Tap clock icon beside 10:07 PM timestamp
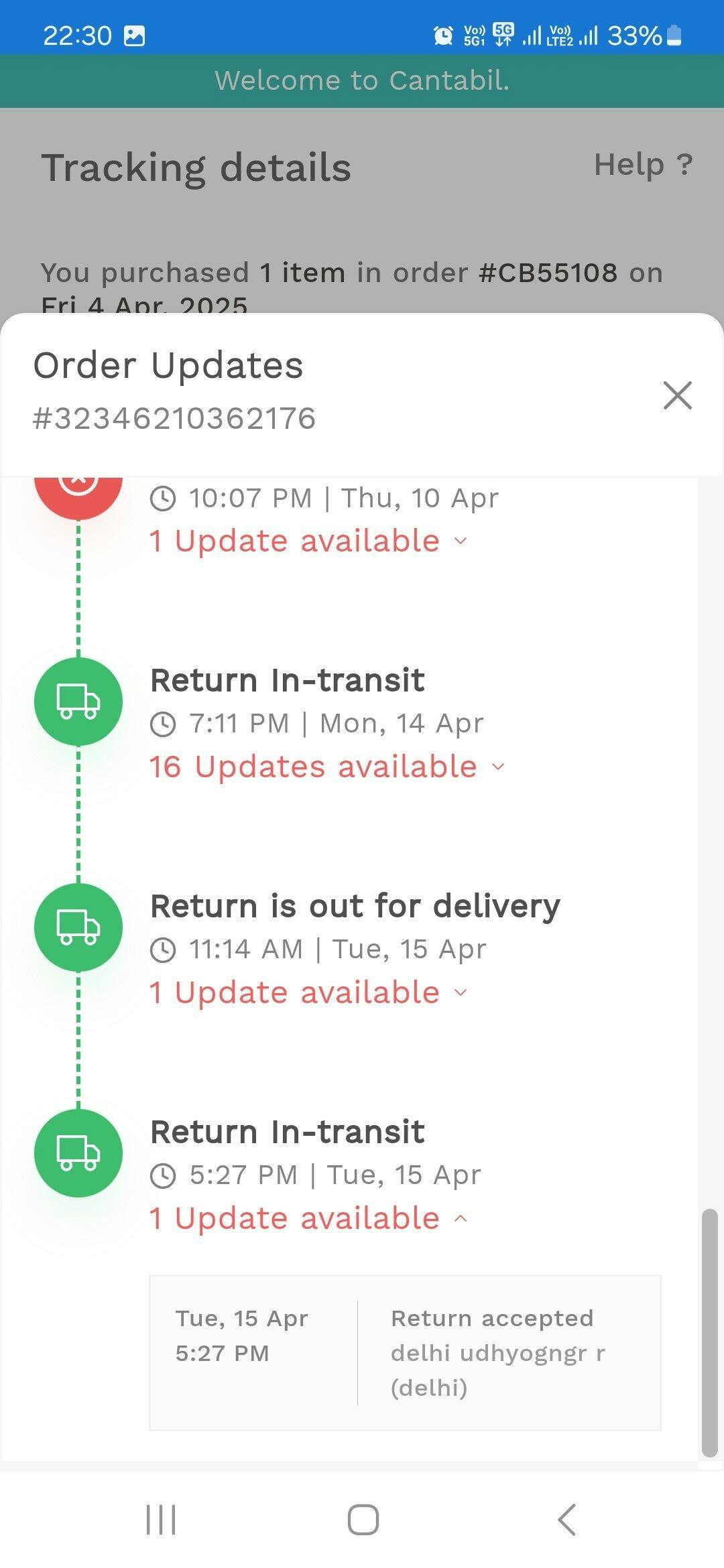The image size is (724, 1568). point(163,499)
